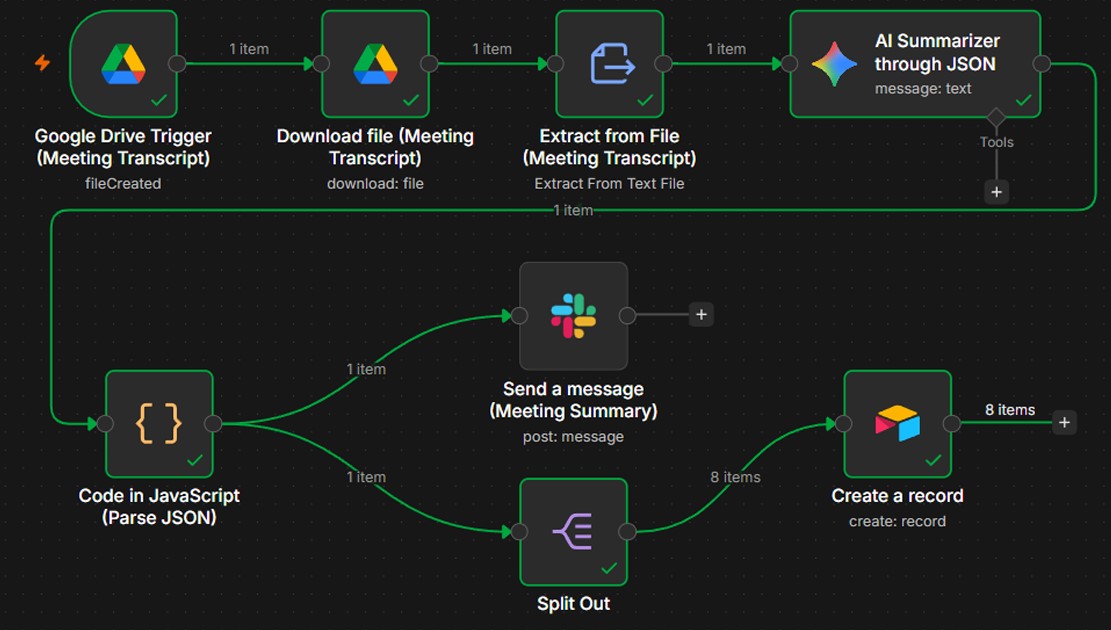Screen dimensions: 1111x630
Task: Click the Download file node input connector
Action: (322, 64)
